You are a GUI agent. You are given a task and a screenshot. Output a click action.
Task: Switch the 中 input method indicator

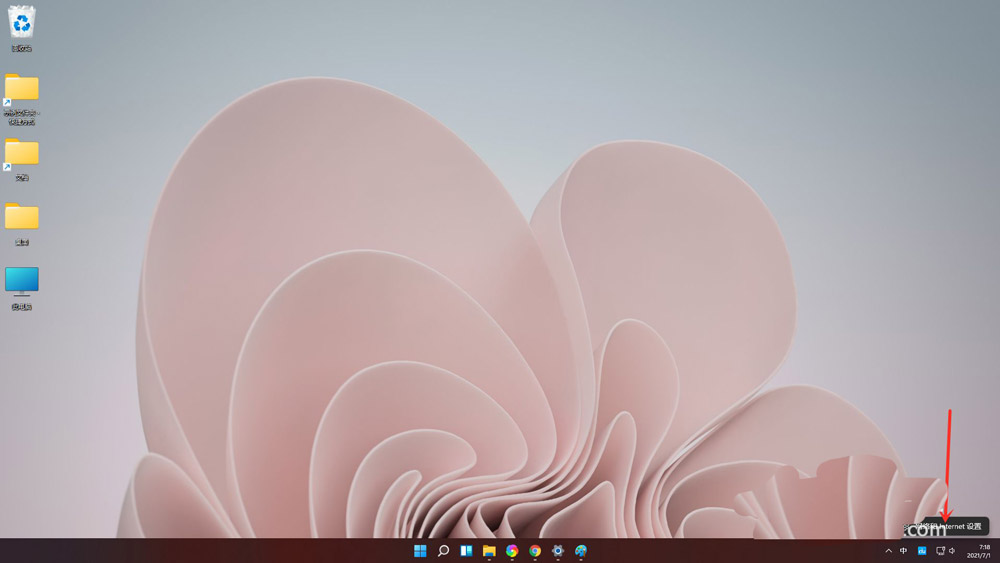(x=904, y=551)
